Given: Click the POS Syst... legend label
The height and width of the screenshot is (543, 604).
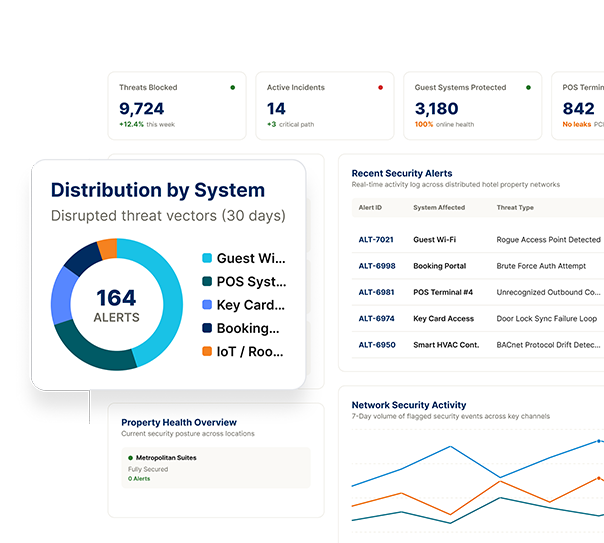Looking at the screenshot, I should click(x=252, y=282).
